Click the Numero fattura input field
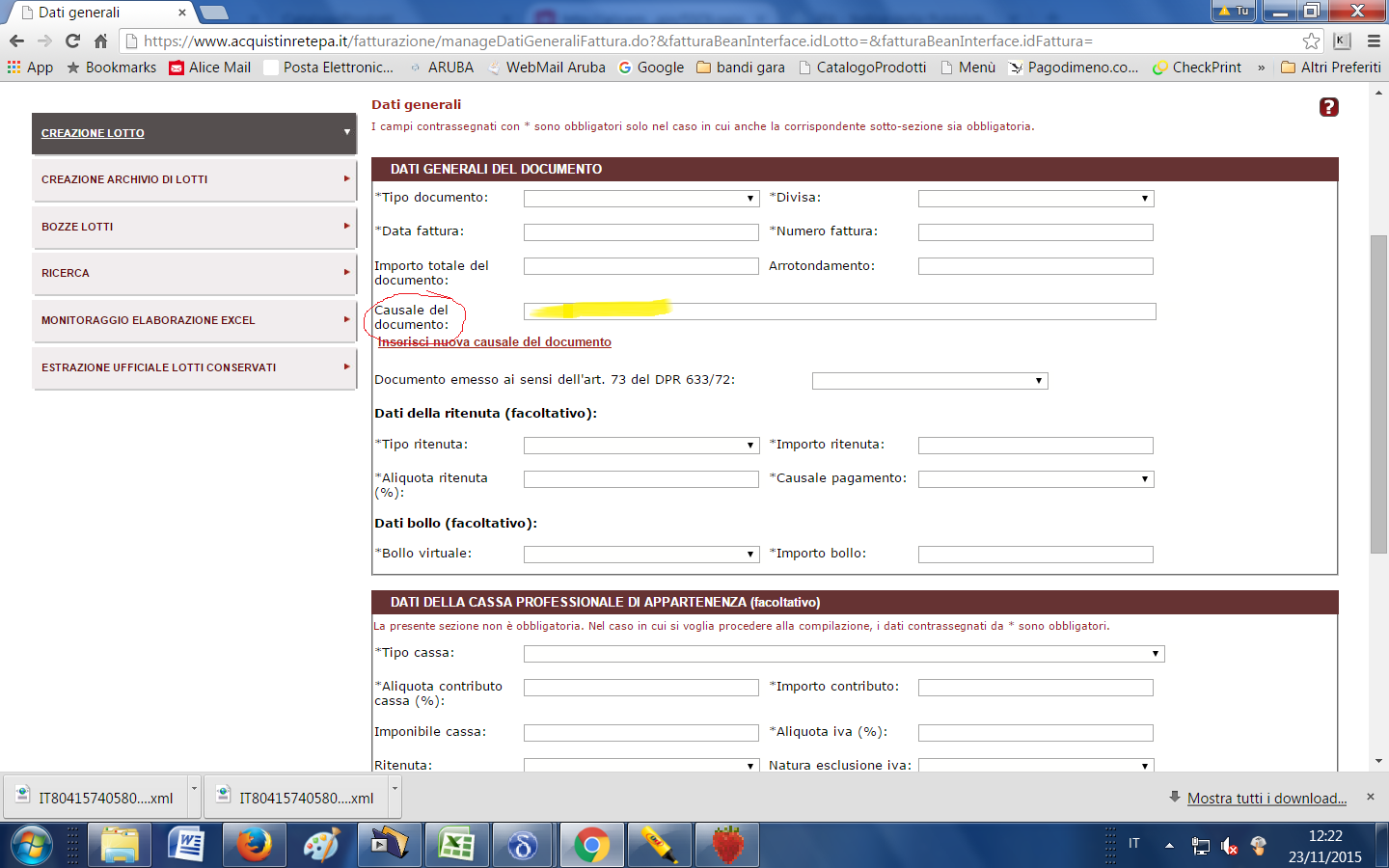This screenshot has width=1389, height=868. [1036, 232]
